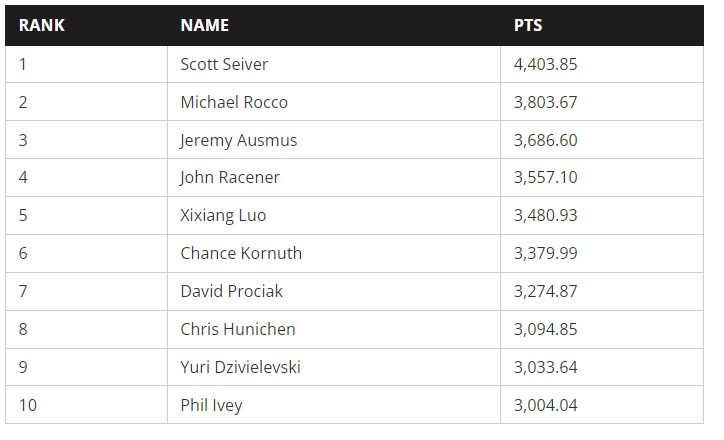
Task: Click the PTS column header
Action: pyautogui.click(x=528, y=26)
